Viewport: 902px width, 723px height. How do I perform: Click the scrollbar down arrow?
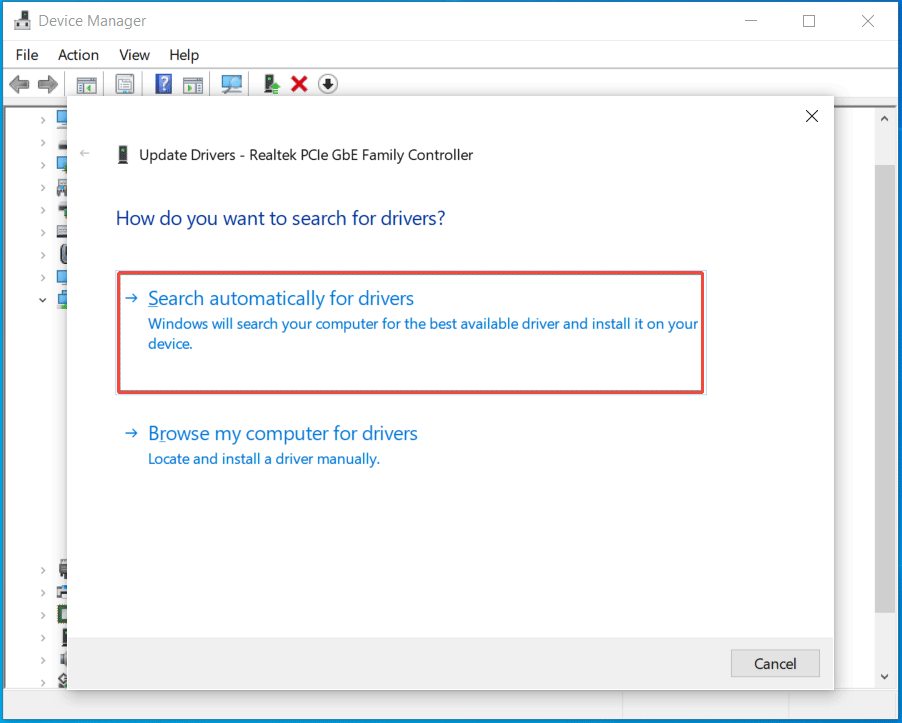click(x=884, y=676)
